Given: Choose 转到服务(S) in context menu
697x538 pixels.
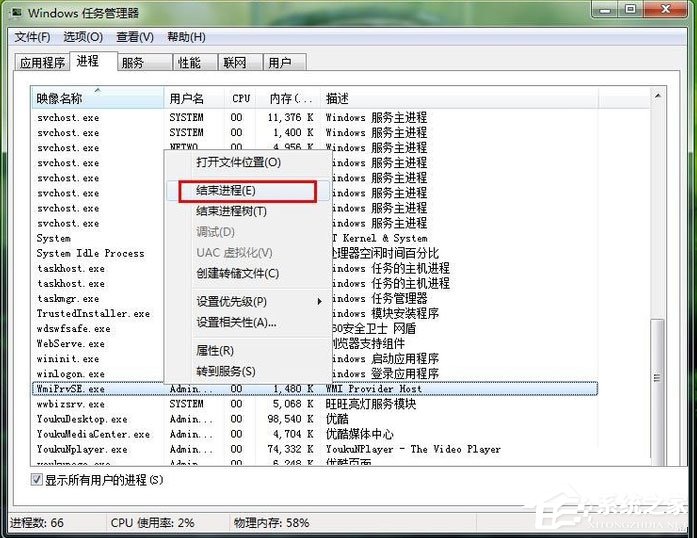Looking at the screenshot, I should [248, 371].
